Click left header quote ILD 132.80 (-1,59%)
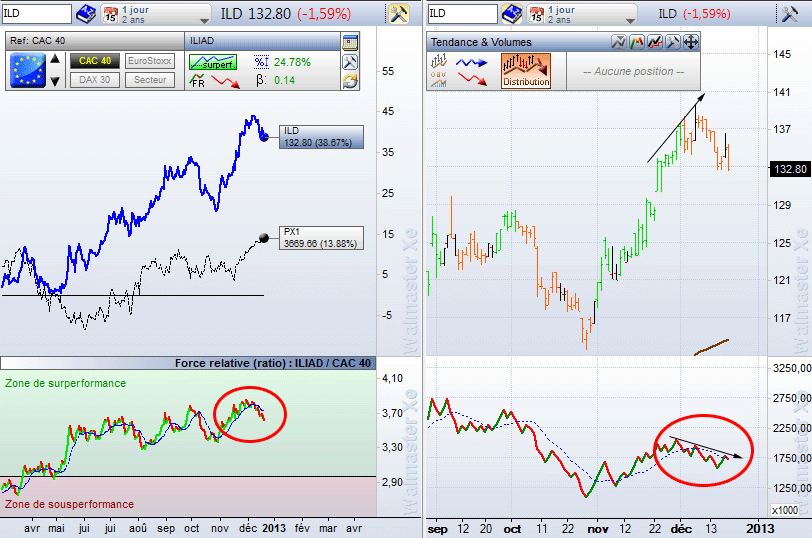The height and width of the screenshot is (538, 812). click(286, 14)
